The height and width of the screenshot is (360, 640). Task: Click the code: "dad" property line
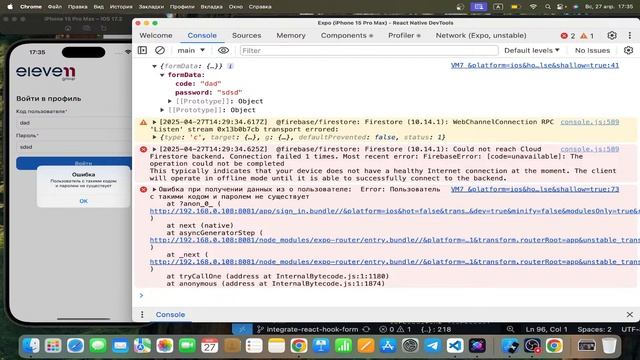point(198,84)
